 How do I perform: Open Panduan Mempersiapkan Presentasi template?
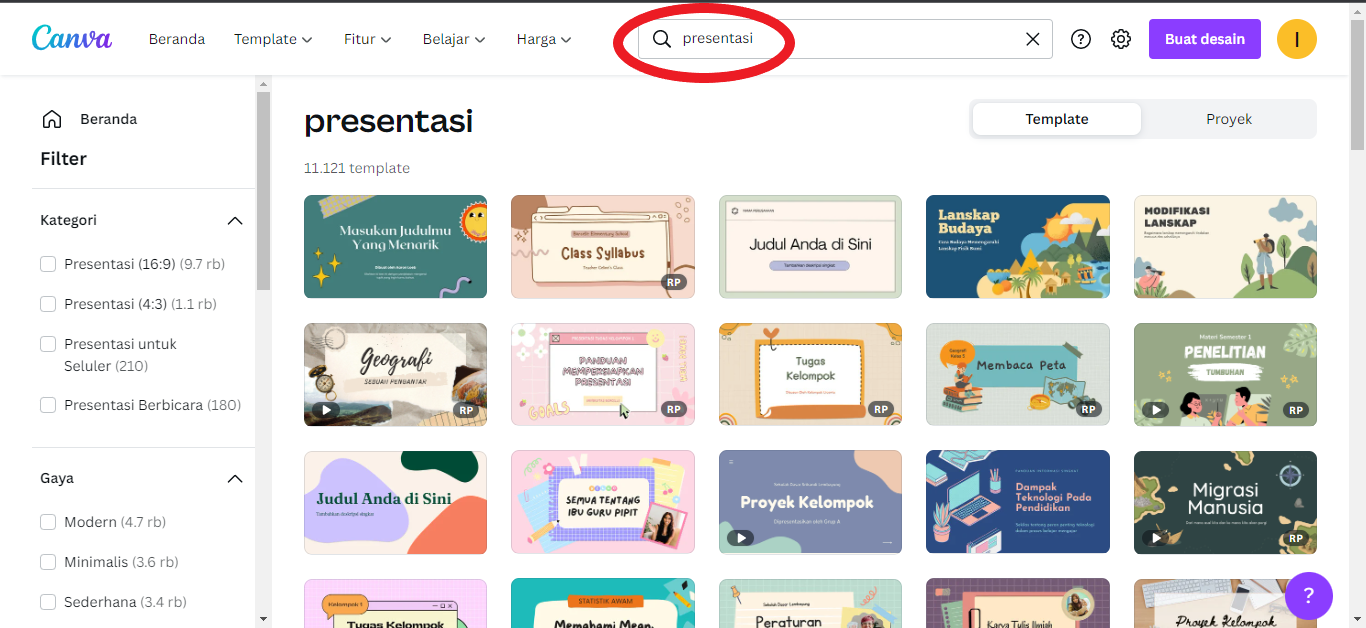(603, 374)
